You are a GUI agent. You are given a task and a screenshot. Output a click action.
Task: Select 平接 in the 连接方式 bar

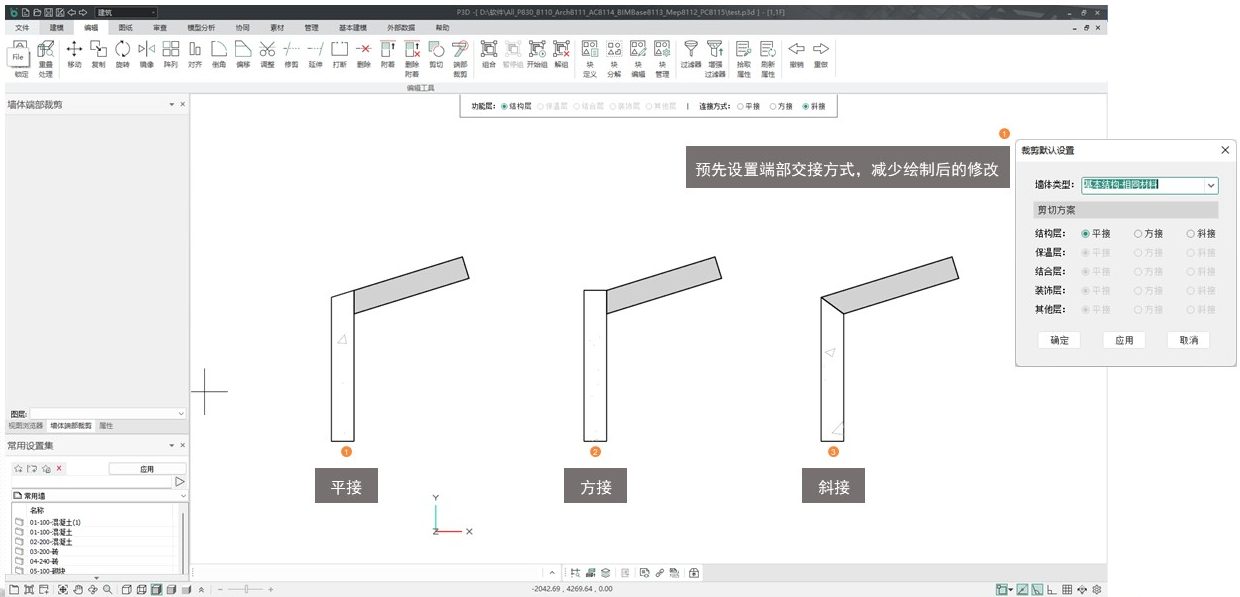(x=748, y=106)
